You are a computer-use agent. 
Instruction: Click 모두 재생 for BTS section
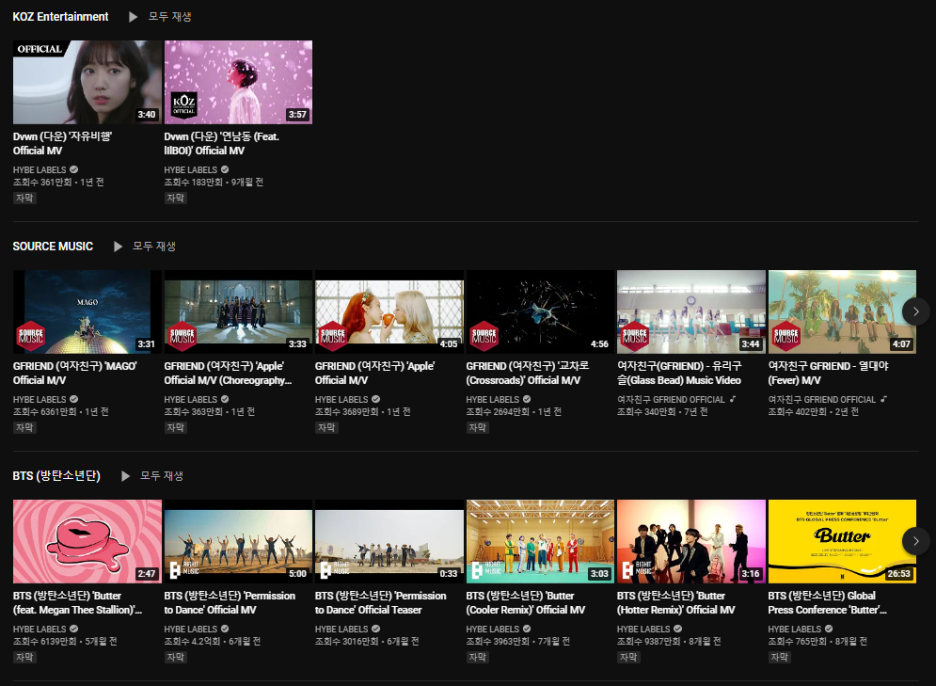click(x=161, y=476)
